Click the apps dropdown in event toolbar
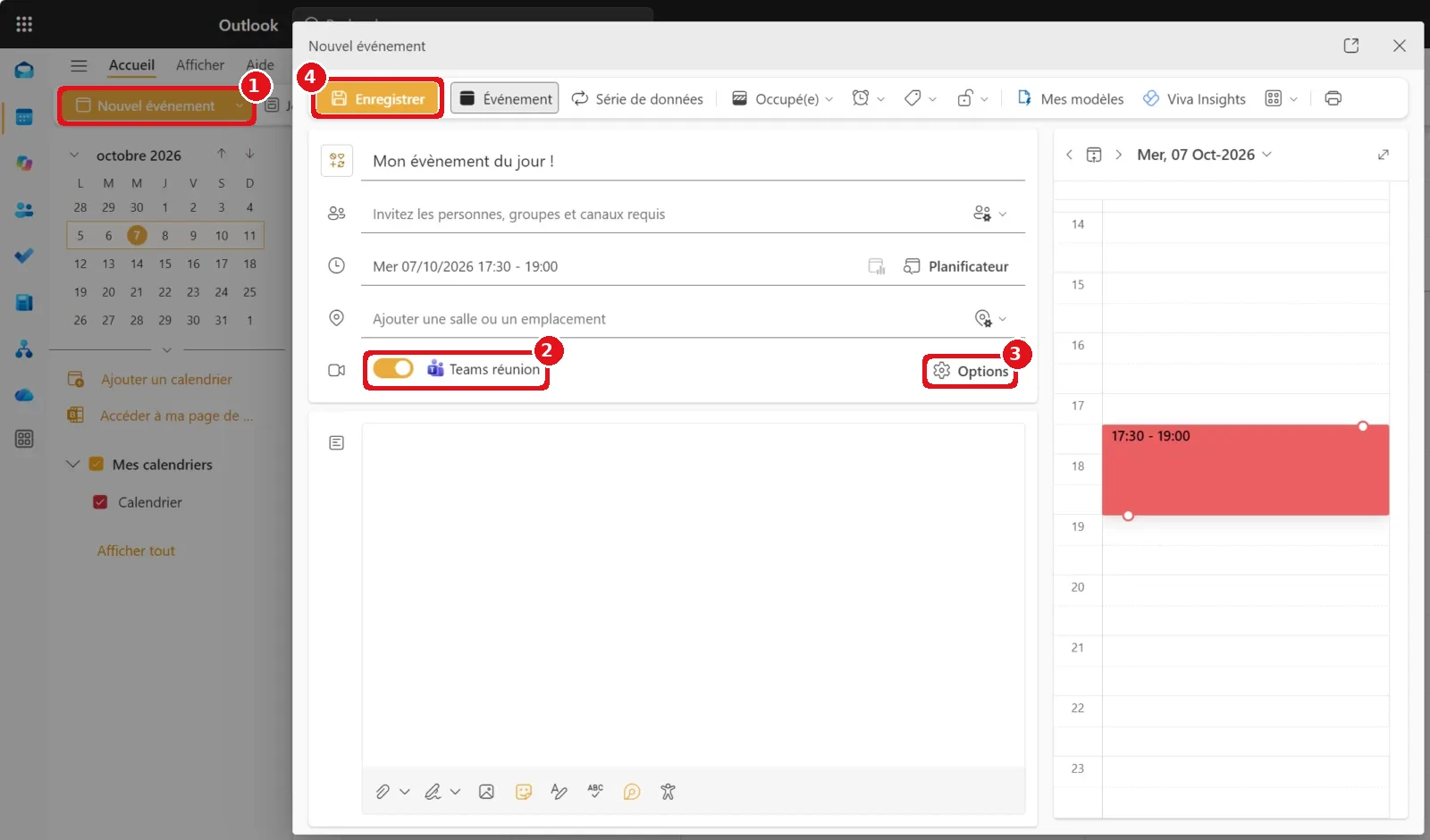This screenshot has height=840, width=1430. point(1282,98)
